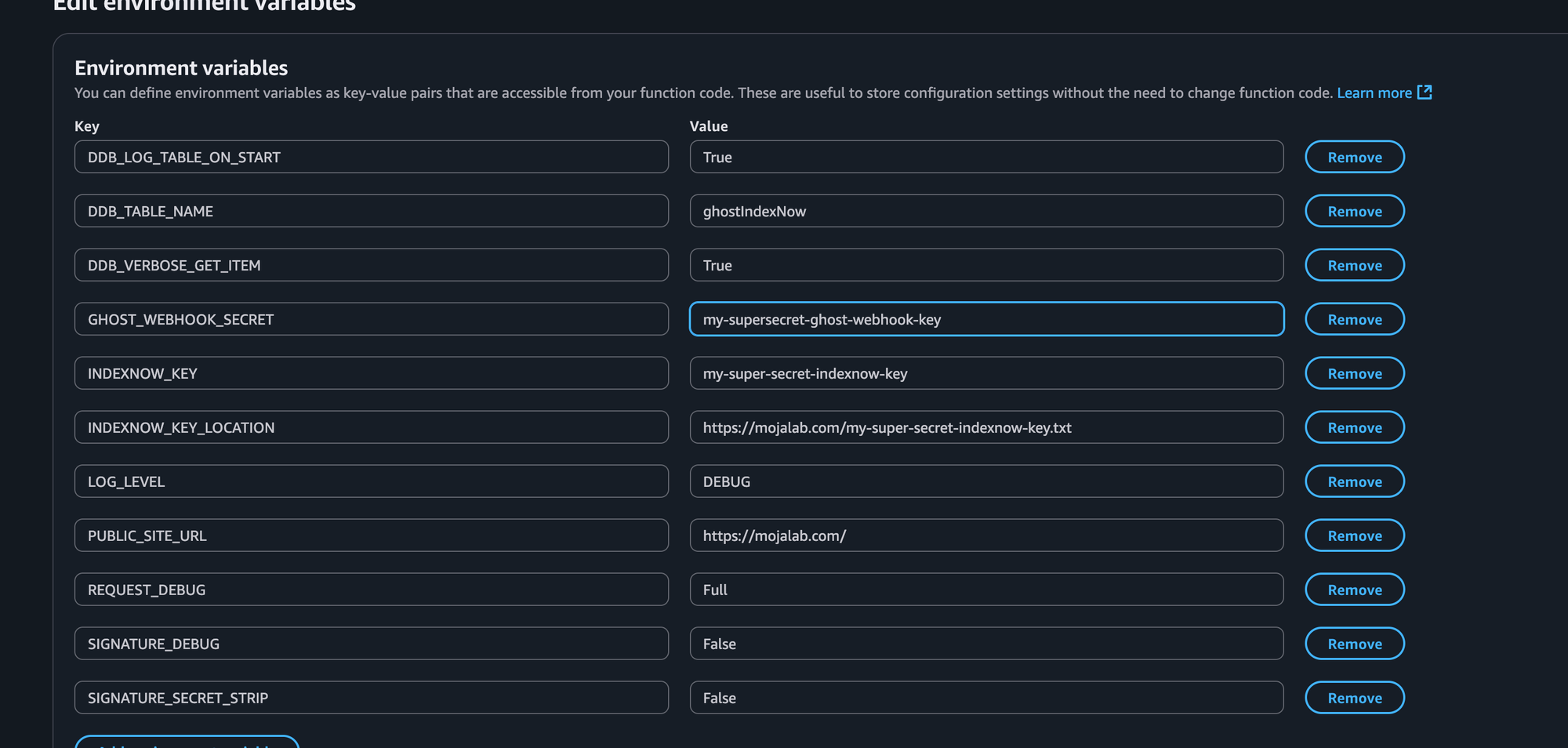1568x748 pixels.
Task: Click the False value for SIGNATURE_DEBUG
Action: click(986, 644)
